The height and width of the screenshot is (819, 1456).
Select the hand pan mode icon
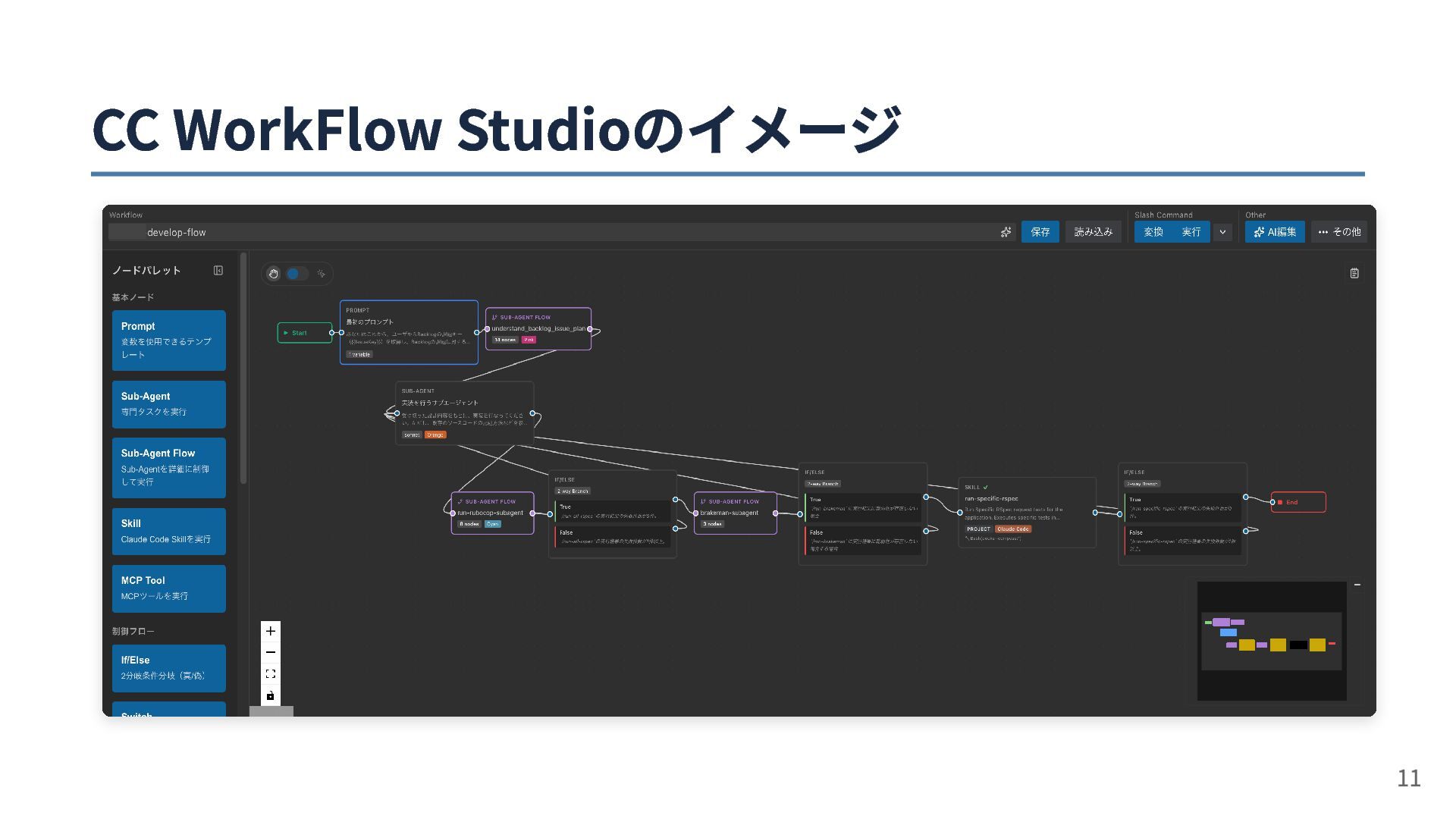(274, 274)
